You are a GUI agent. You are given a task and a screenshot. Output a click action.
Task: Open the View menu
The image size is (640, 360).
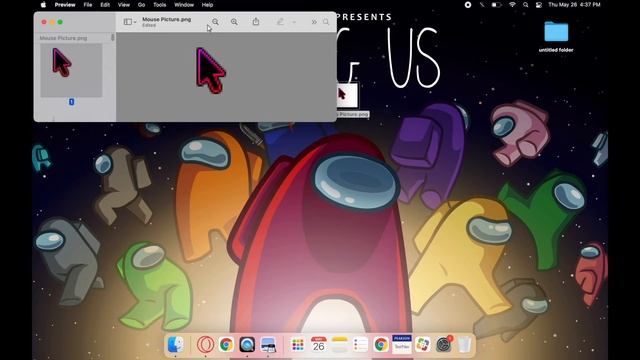pos(124,5)
